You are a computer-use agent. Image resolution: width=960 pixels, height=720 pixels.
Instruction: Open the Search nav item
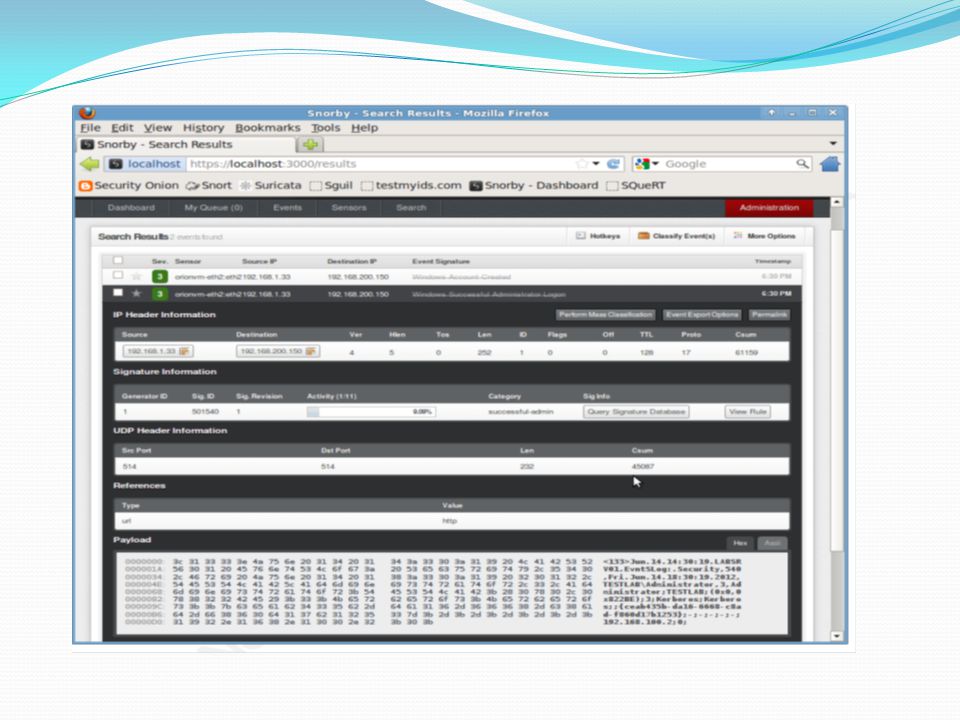(411, 208)
